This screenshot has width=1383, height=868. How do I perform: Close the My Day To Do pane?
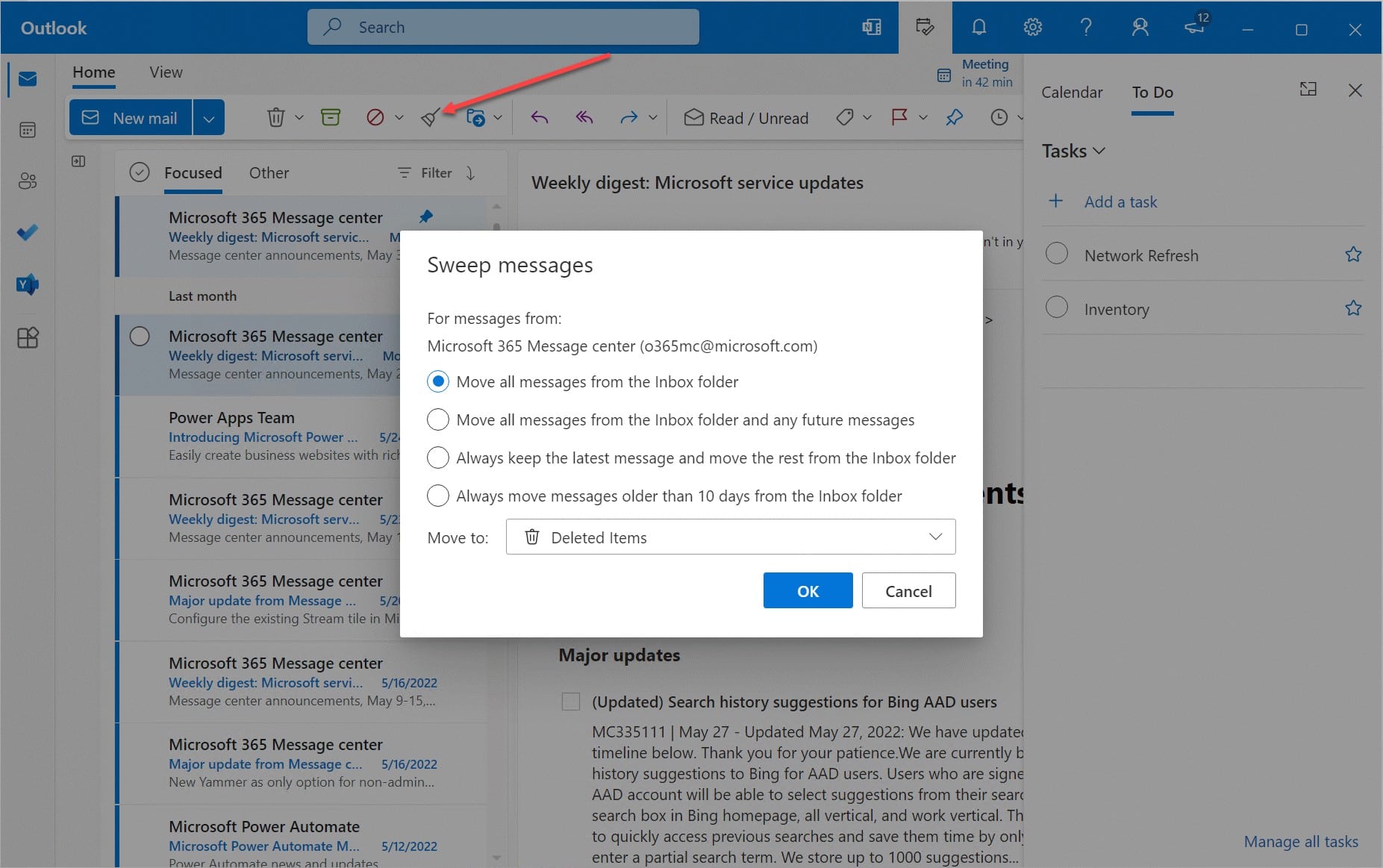pos(1355,90)
